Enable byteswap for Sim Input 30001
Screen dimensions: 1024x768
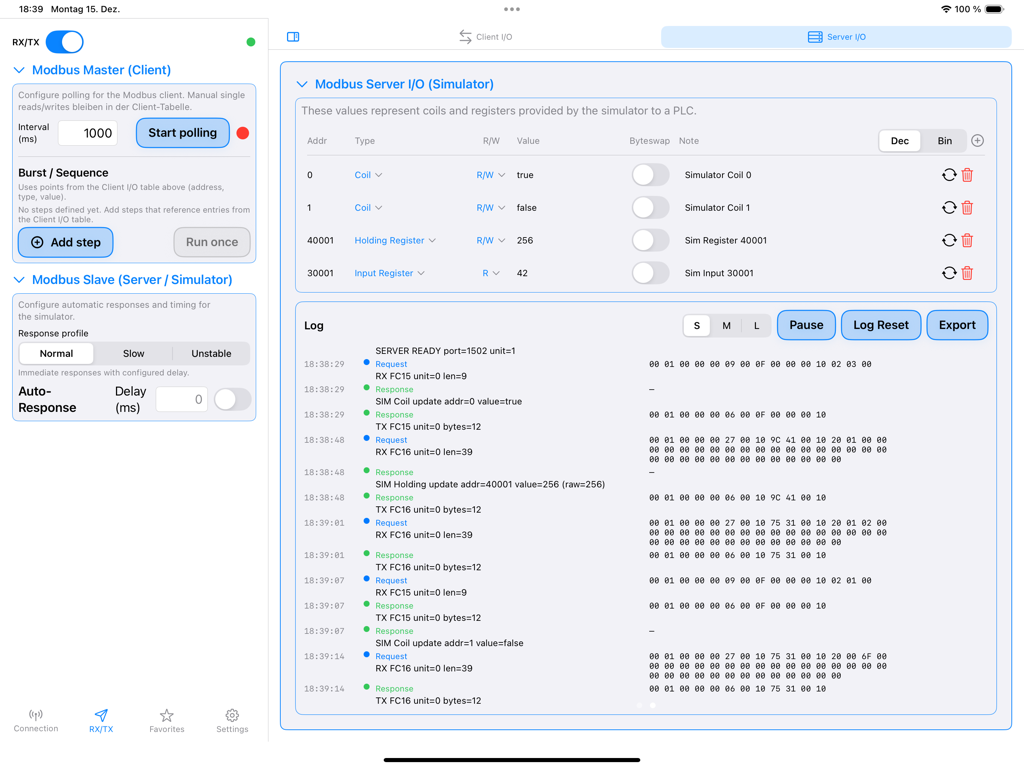[x=649, y=272]
